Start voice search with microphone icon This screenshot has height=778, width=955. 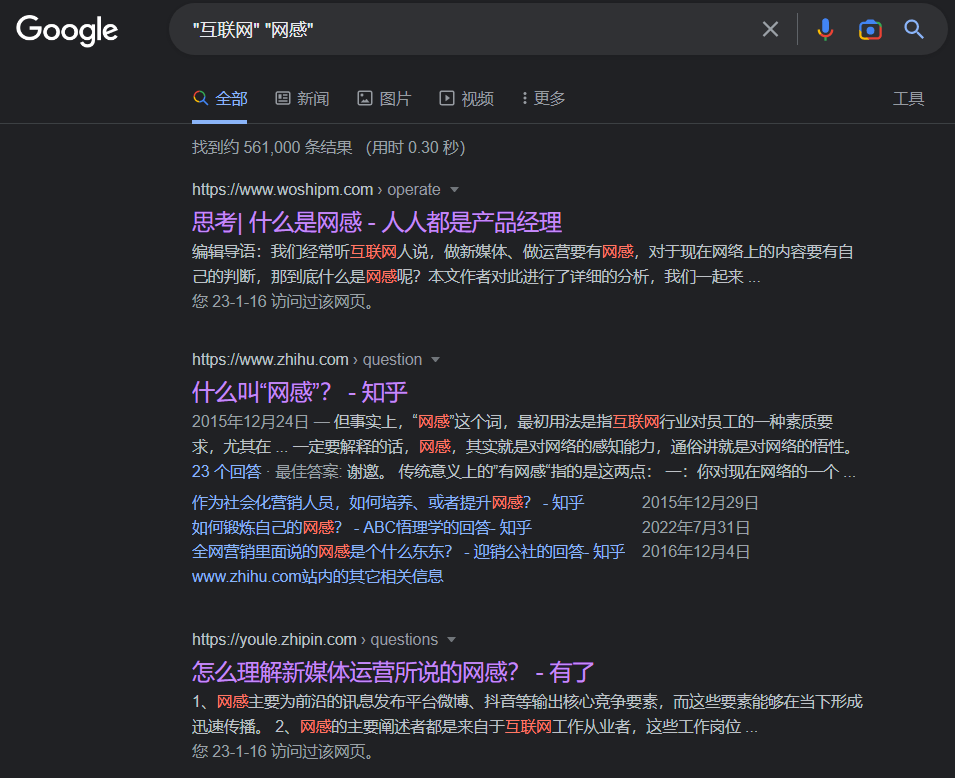pos(825,29)
